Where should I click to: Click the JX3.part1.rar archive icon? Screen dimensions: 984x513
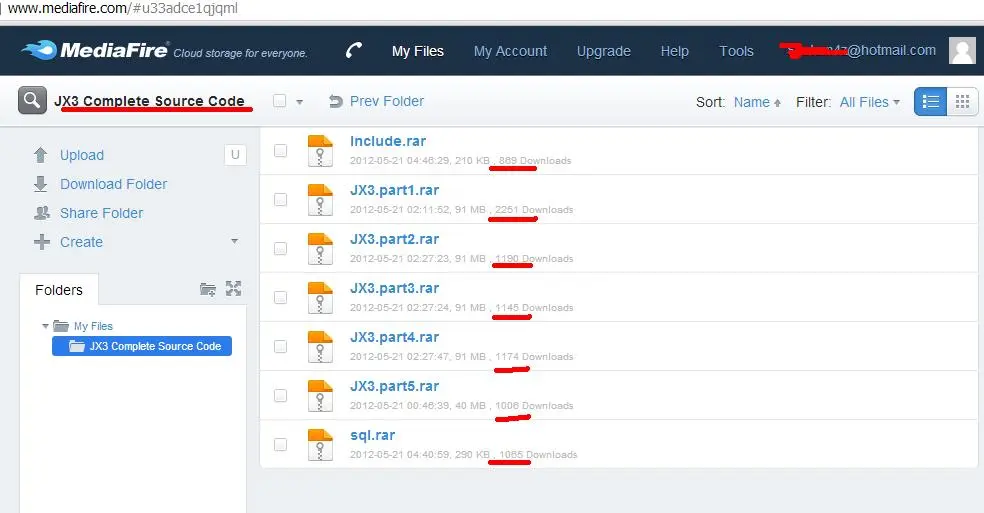coord(320,200)
